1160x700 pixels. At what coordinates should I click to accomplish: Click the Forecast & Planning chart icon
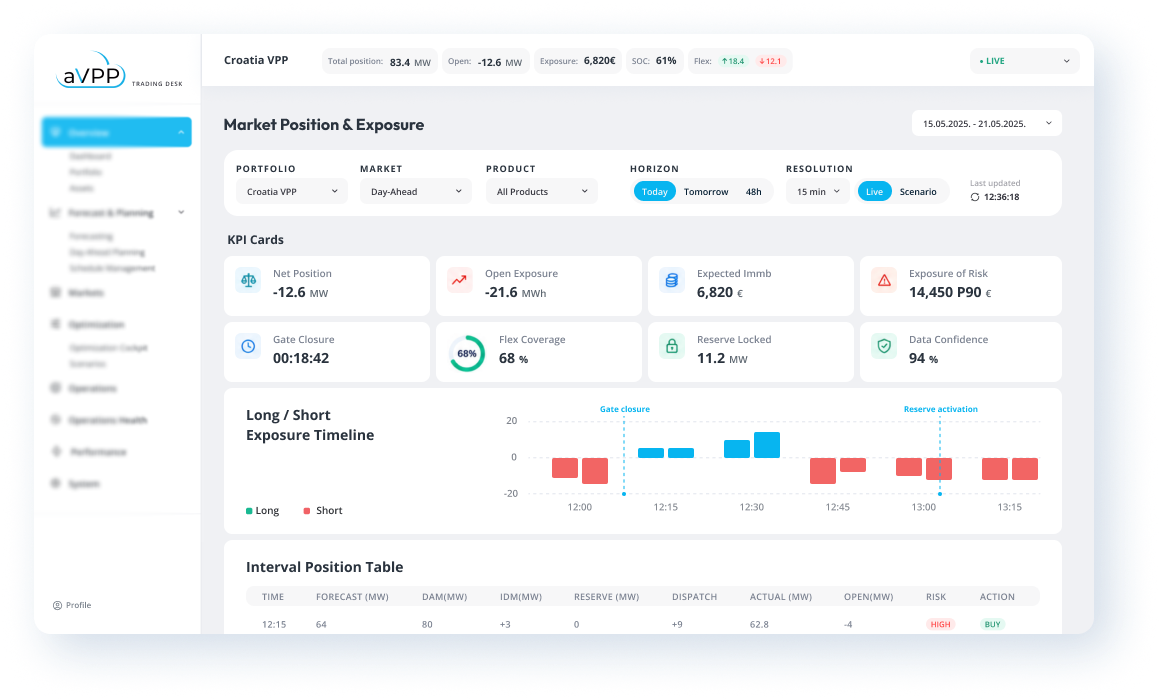(x=55, y=213)
